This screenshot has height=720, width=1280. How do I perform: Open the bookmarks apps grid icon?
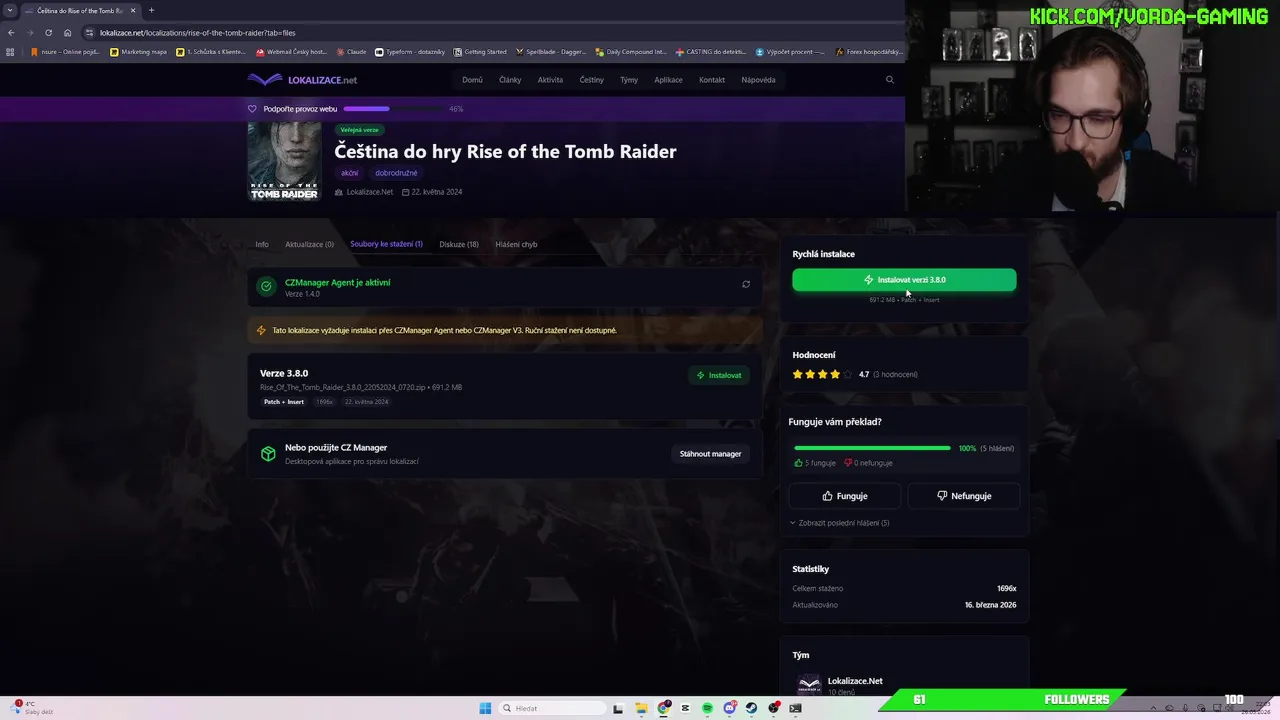(x=11, y=52)
